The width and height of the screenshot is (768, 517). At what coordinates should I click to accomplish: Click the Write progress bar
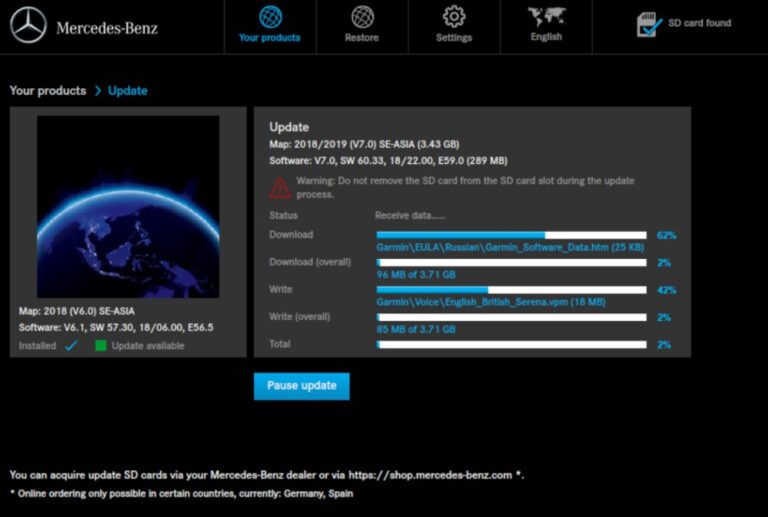pos(511,290)
